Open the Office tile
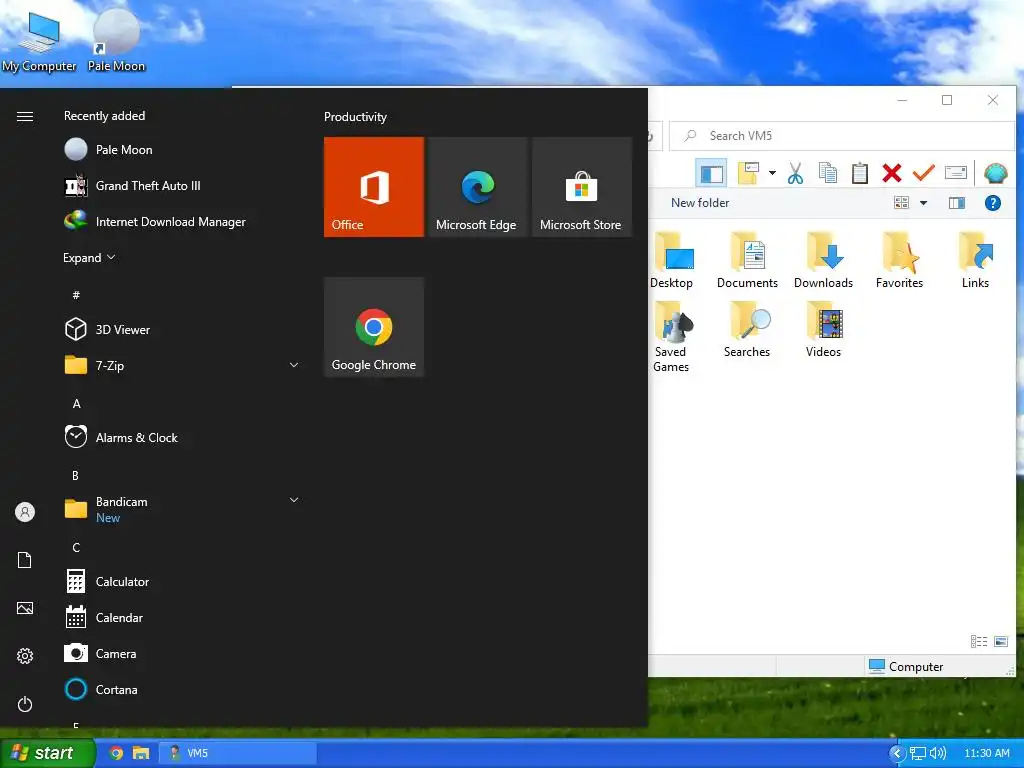 (374, 187)
